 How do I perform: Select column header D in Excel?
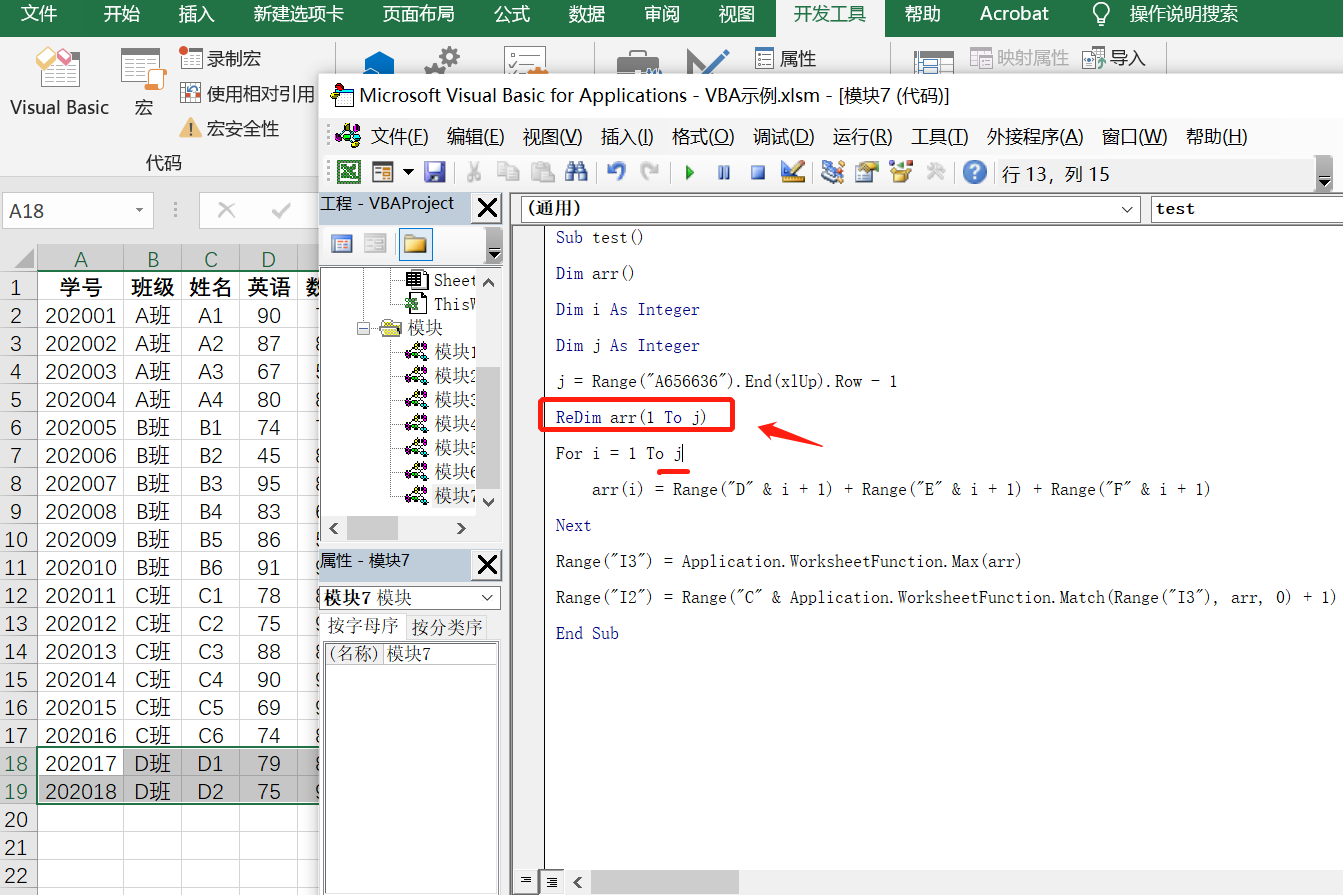click(269, 259)
